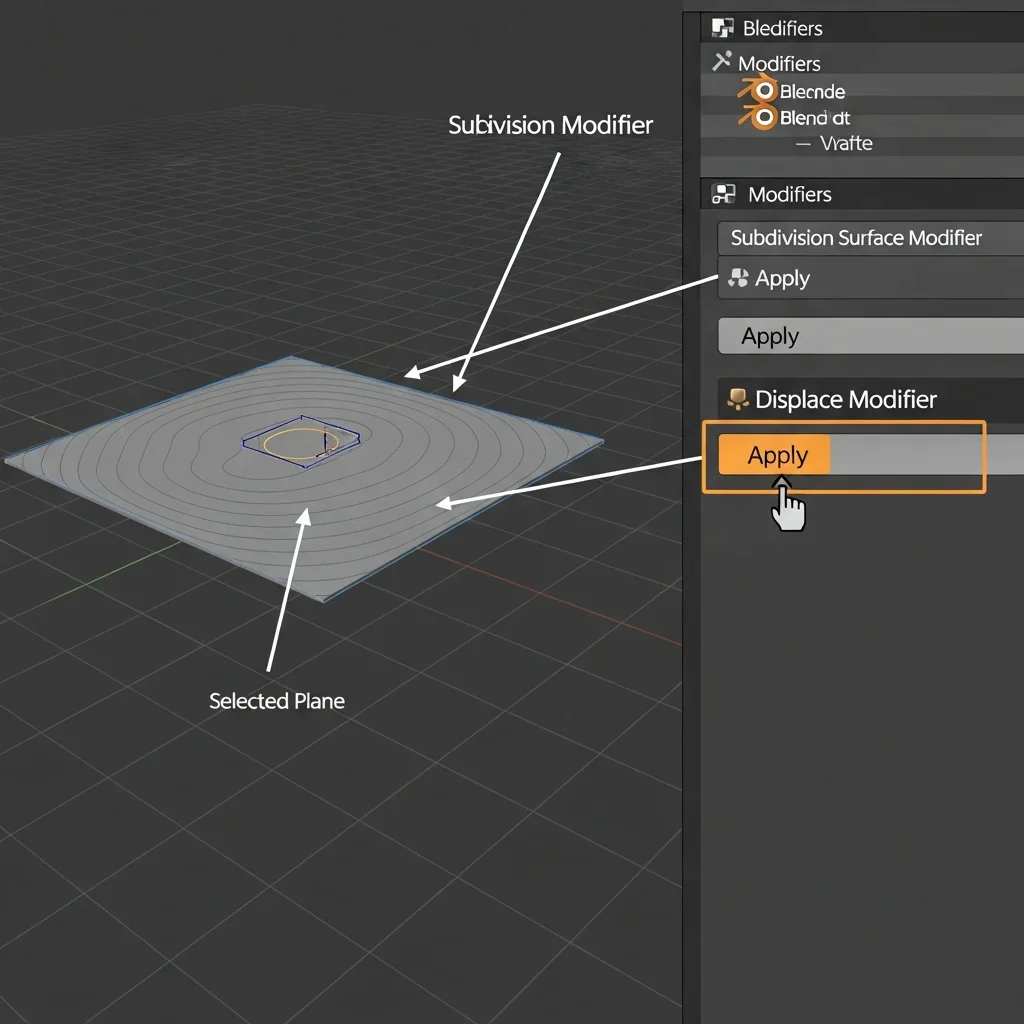Click the Subdivision Surface Modifier field
The width and height of the screenshot is (1024, 1024).
coord(871,238)
